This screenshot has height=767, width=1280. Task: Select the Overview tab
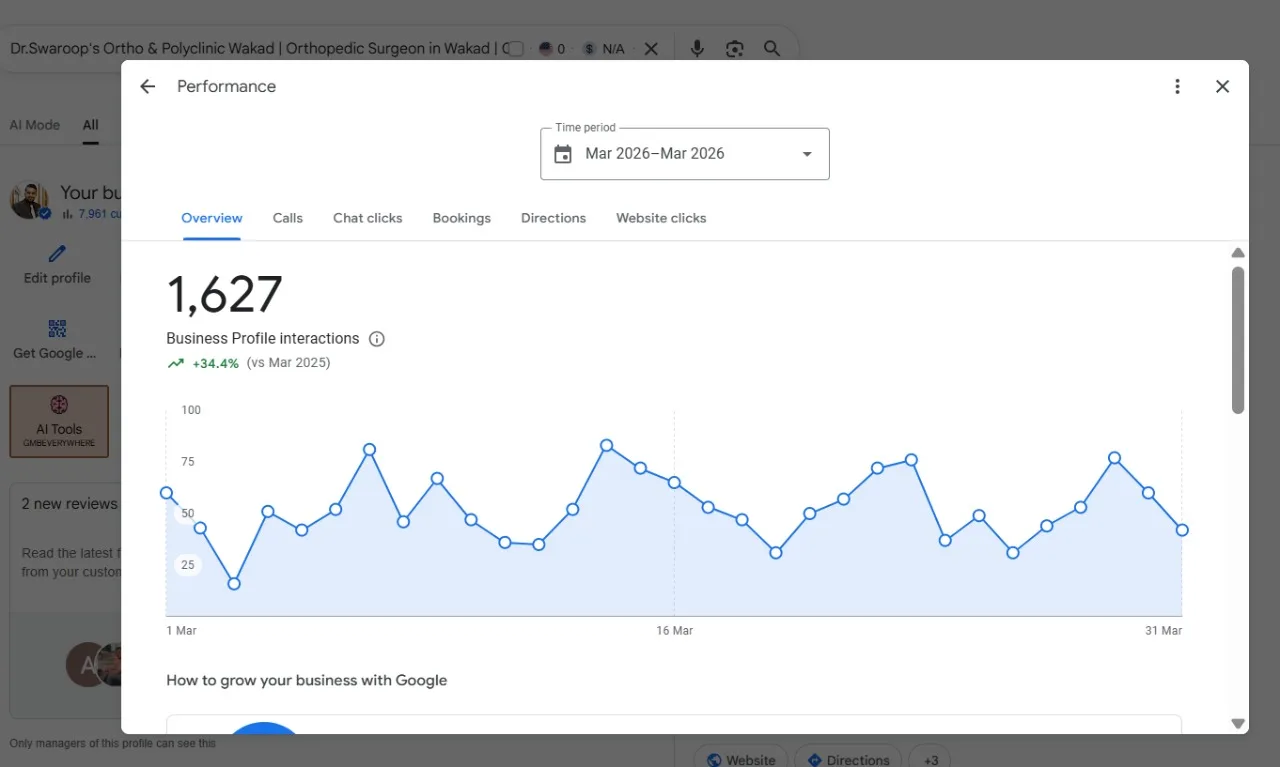pyautogui.click(x=212, y=218)
